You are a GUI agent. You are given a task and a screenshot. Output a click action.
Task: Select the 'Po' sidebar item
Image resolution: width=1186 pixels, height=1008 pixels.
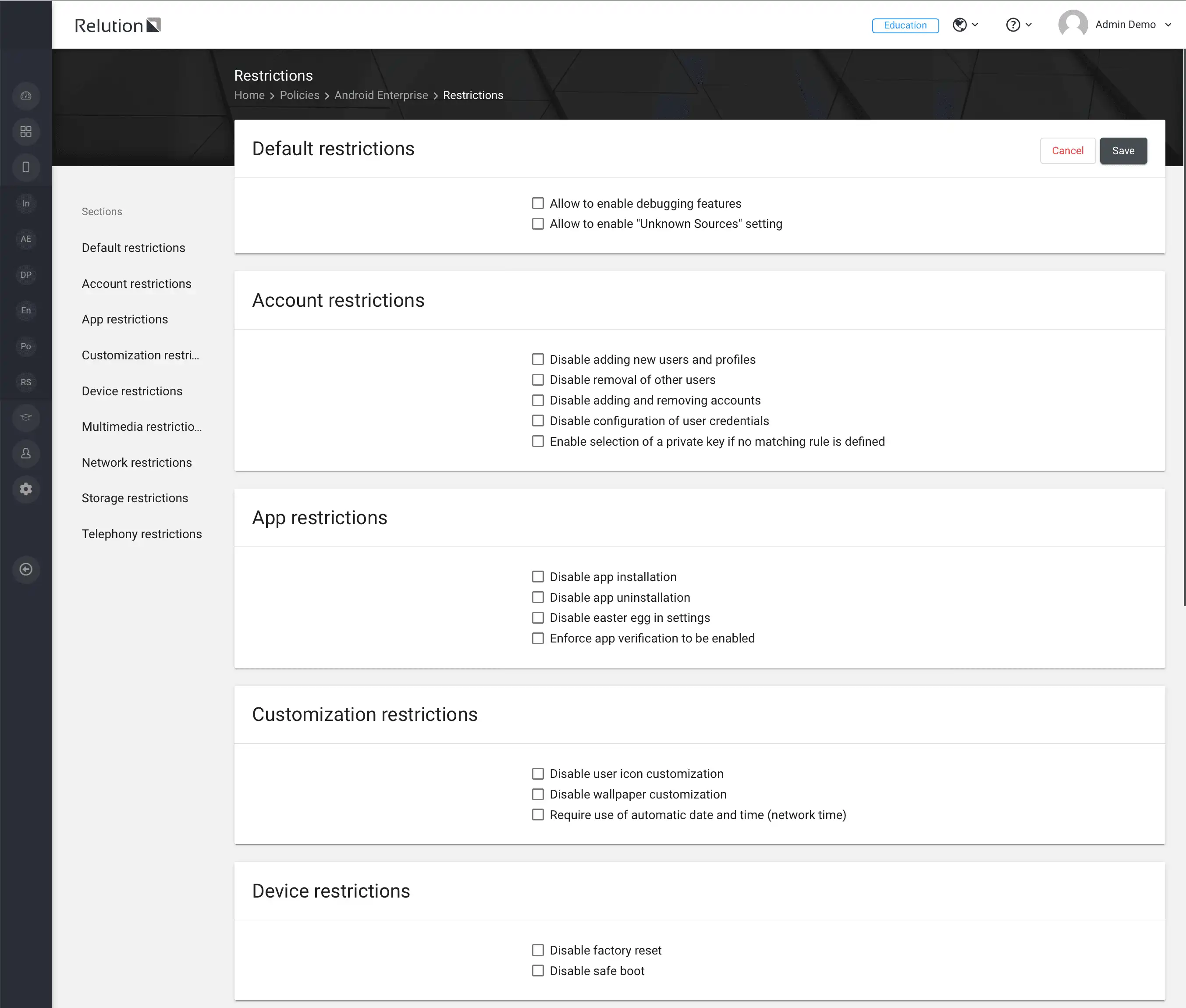tap(26, 346)
